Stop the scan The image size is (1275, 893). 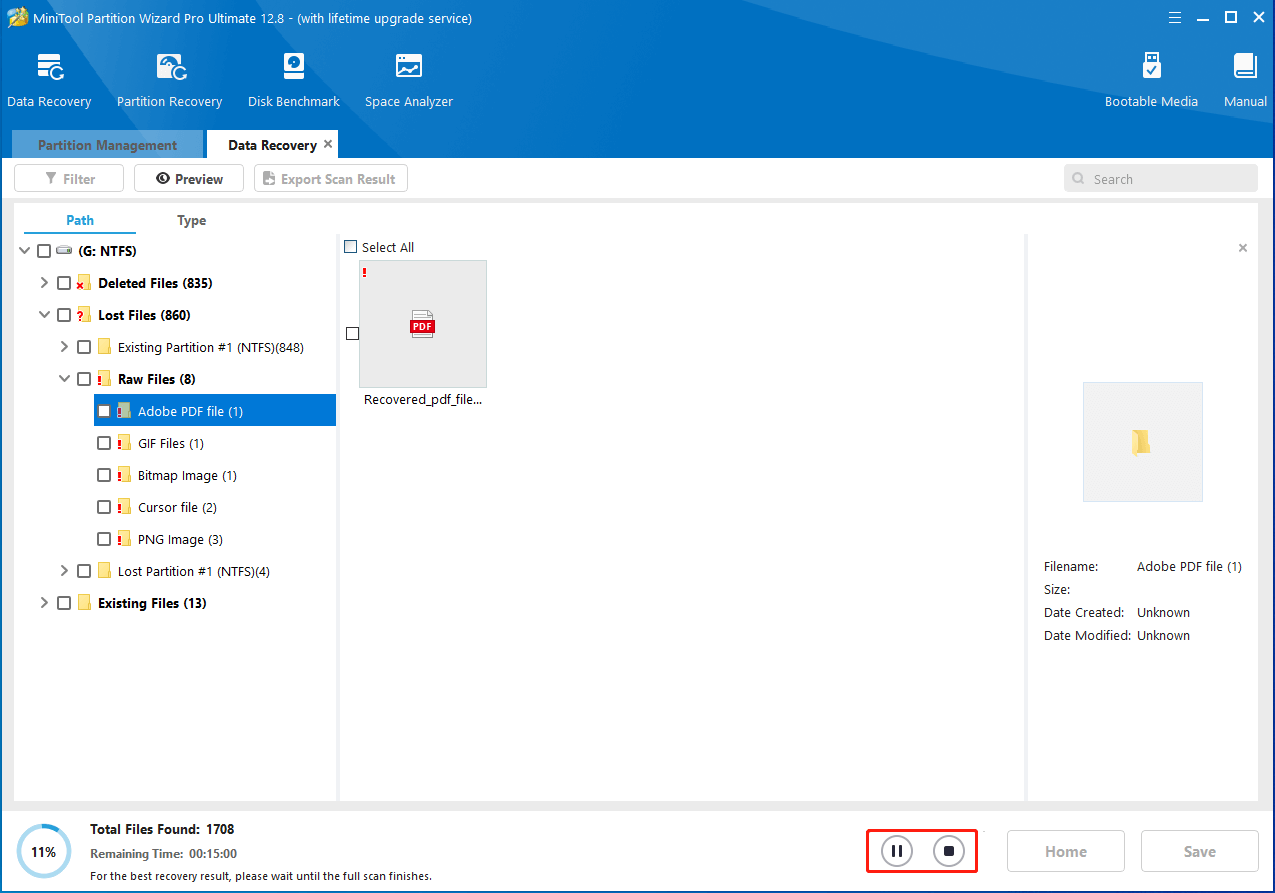coord(949,852)
